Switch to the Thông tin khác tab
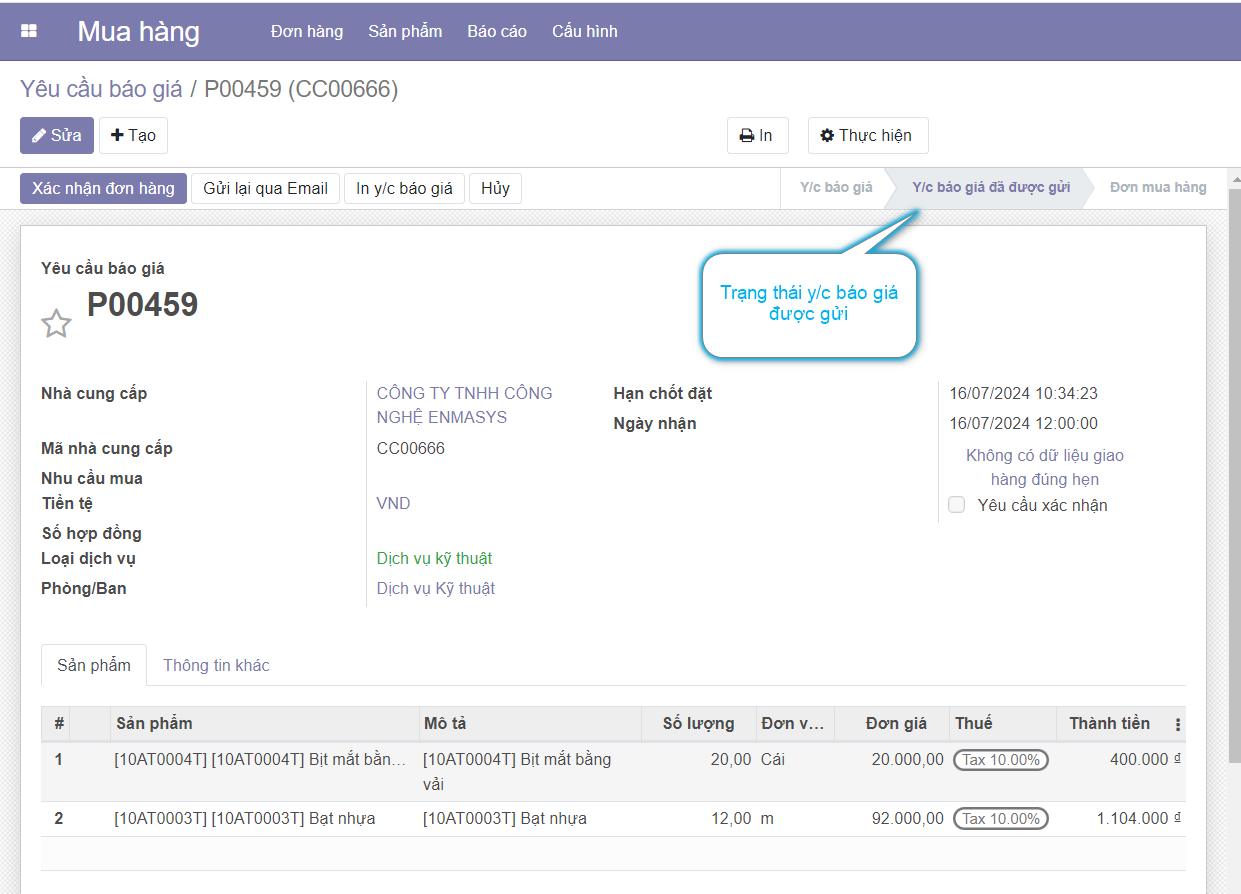The height and width of the screenshot is (894, 1241). click(x=216, y=665)
